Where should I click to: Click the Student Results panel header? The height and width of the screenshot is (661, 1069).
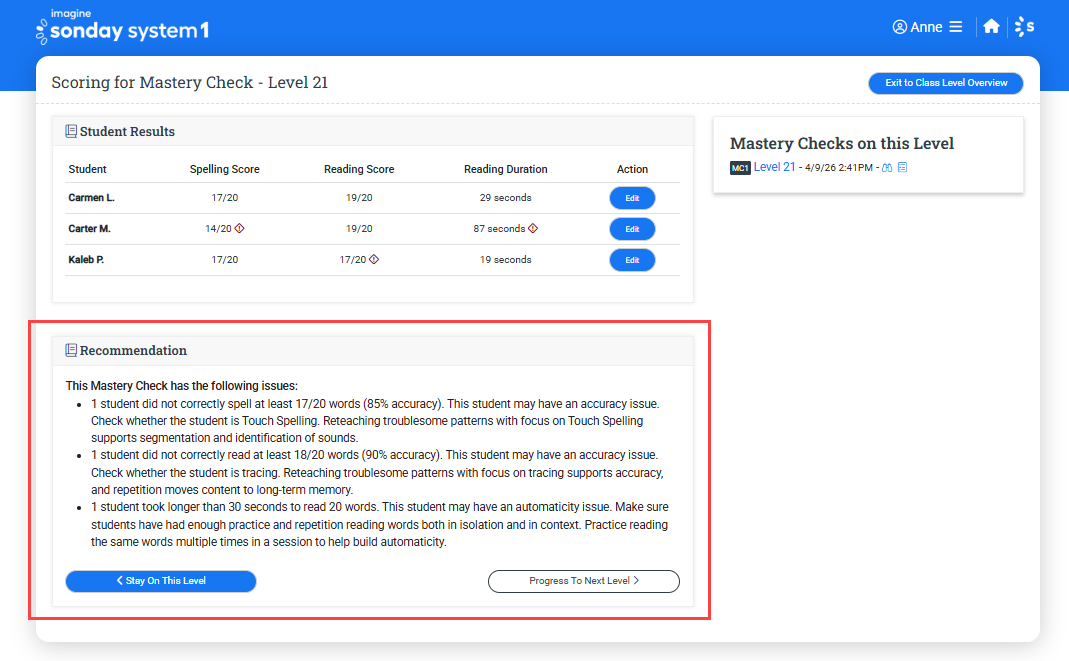coord(126,131)
